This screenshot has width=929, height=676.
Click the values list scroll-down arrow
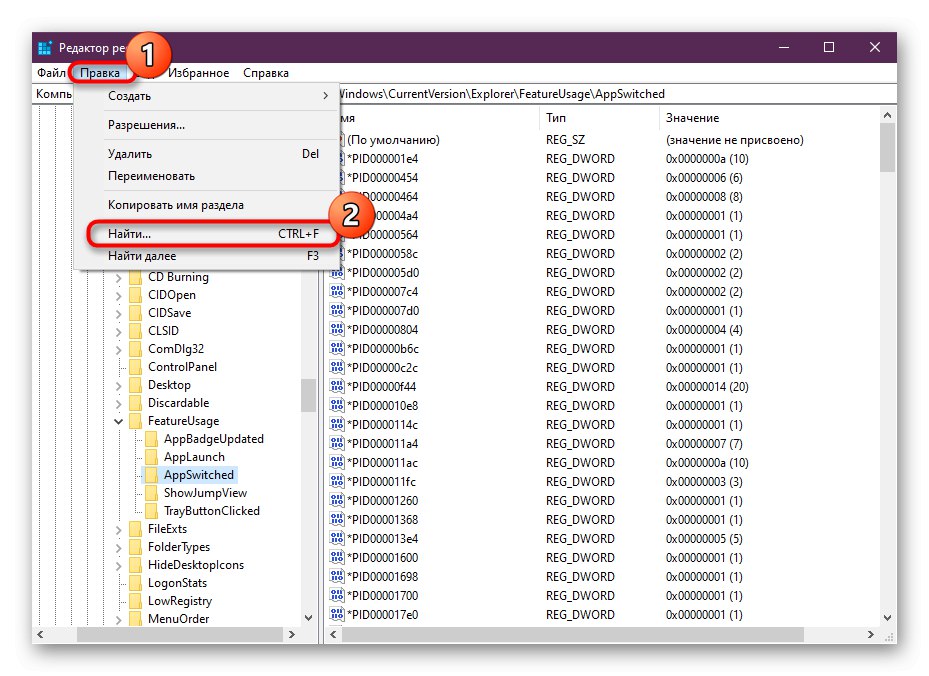pos(887,617)
